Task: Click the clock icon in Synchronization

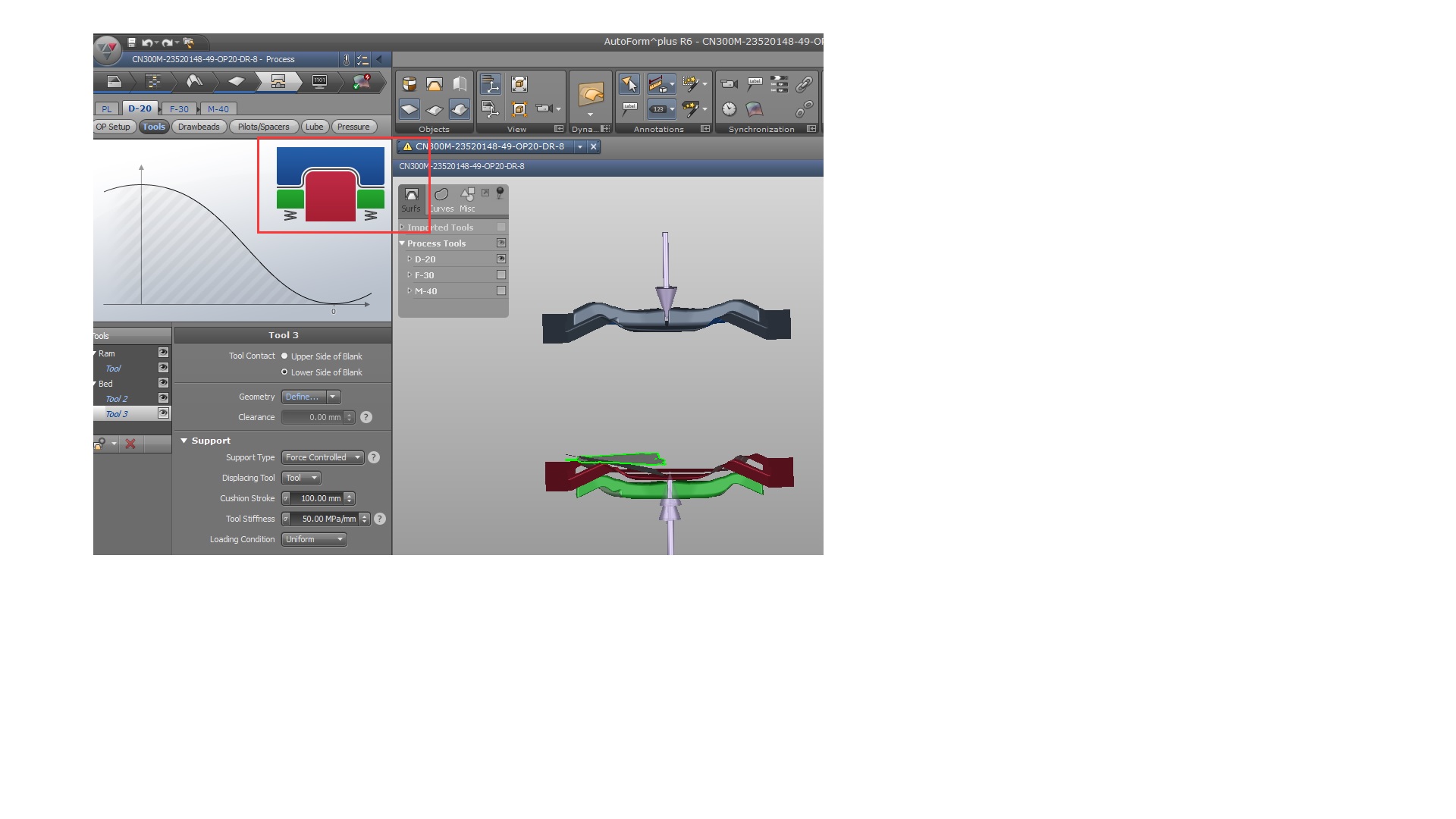Action: pyautogui.click(x=729, y=109)
